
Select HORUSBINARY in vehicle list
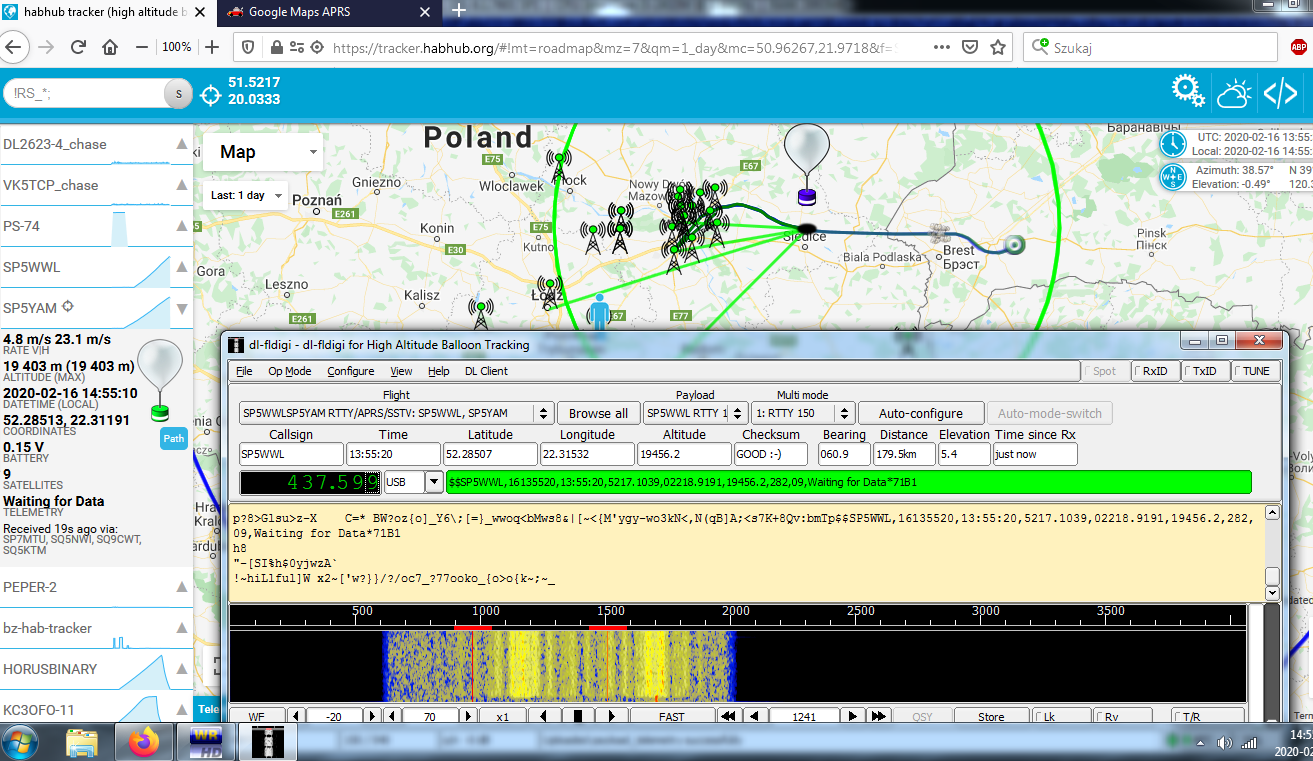click(x=96, y=669)
